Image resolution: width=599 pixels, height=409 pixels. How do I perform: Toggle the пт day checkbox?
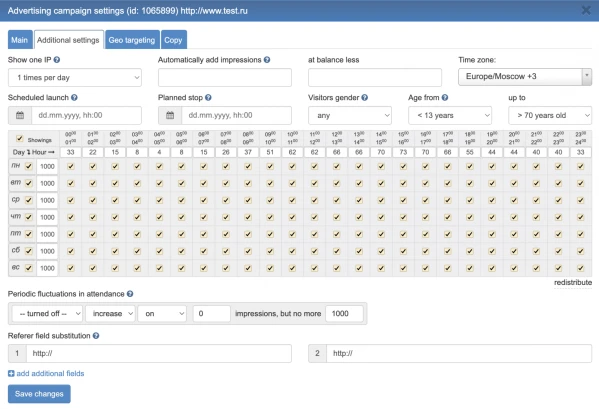coord(29,234)
